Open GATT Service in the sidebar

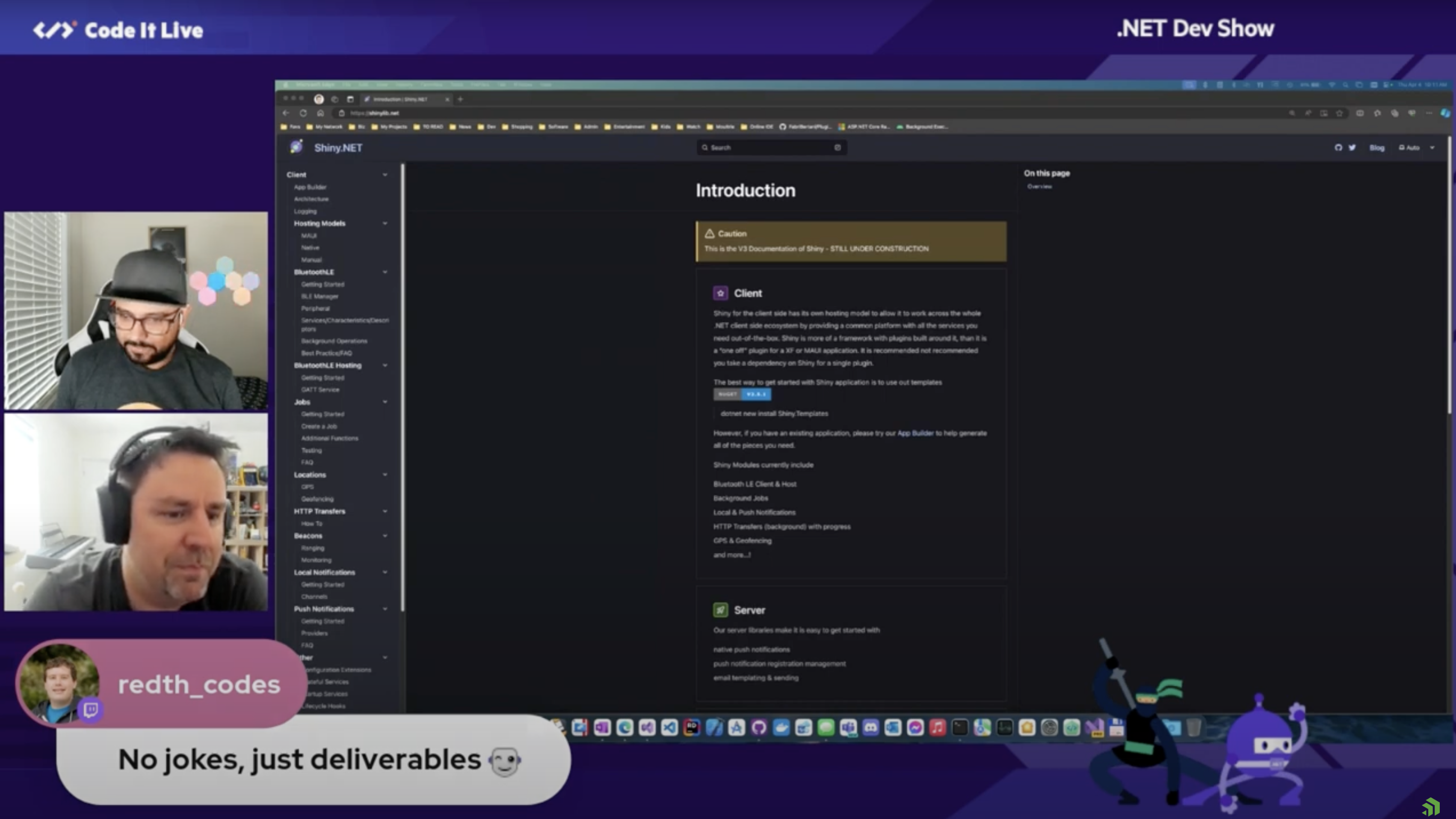(x=320, y=390)
